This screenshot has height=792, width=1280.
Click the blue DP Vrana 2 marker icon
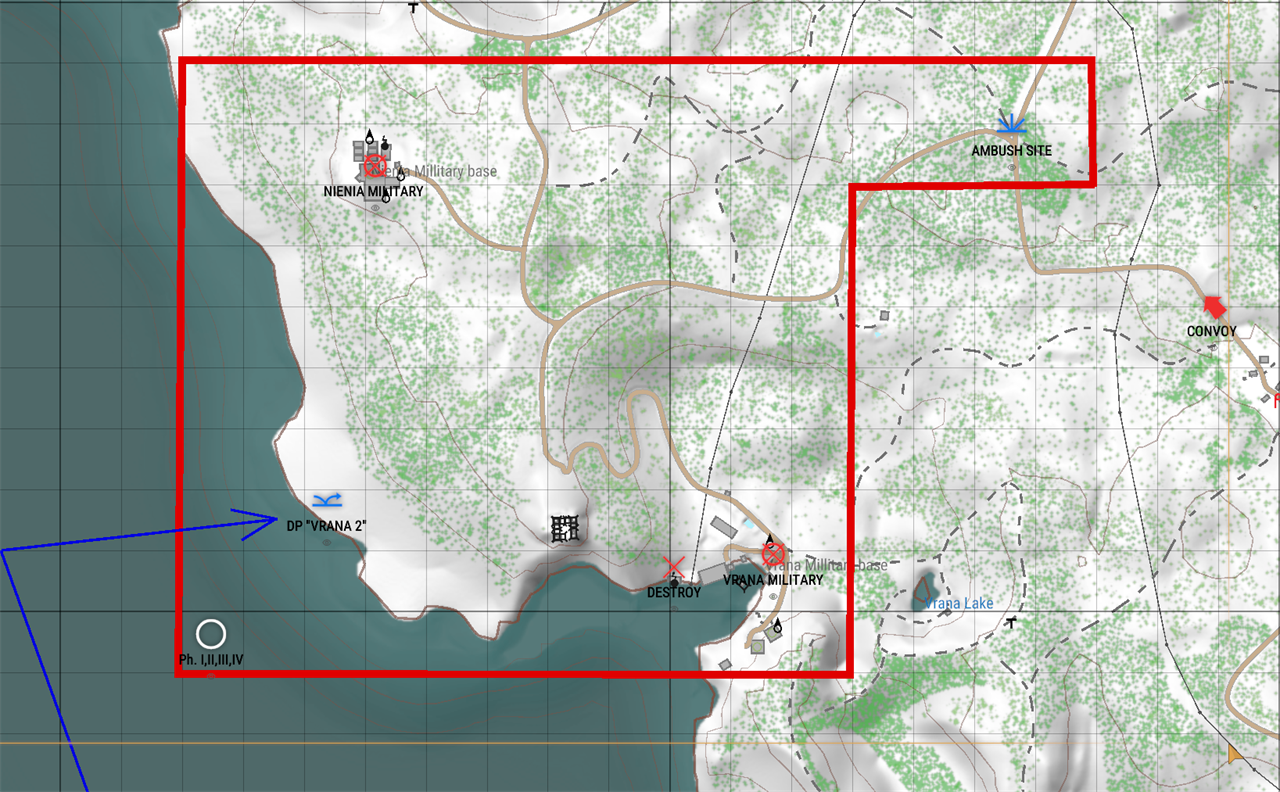coord(327,500)
